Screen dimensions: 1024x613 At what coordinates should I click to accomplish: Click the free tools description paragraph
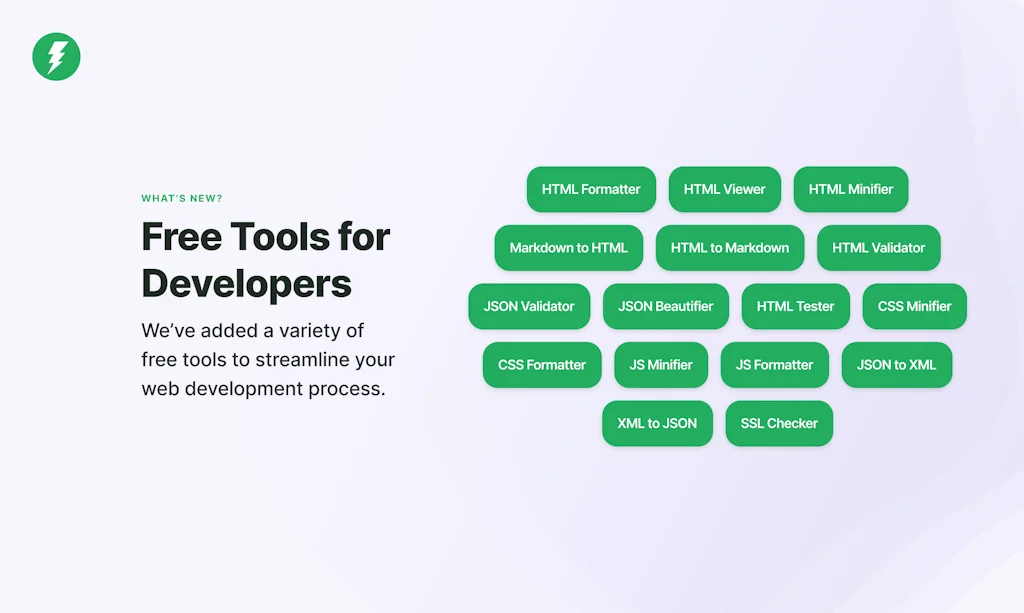coord(268,360)
